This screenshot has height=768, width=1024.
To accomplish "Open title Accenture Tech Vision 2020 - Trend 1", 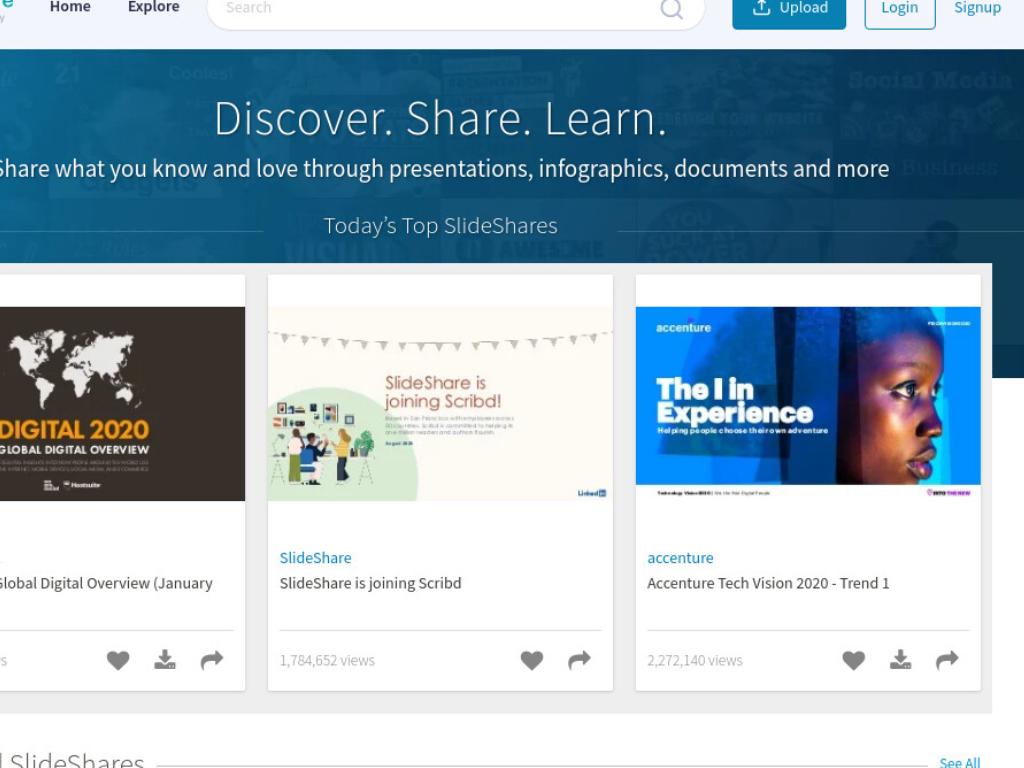I will coord(768,583).
